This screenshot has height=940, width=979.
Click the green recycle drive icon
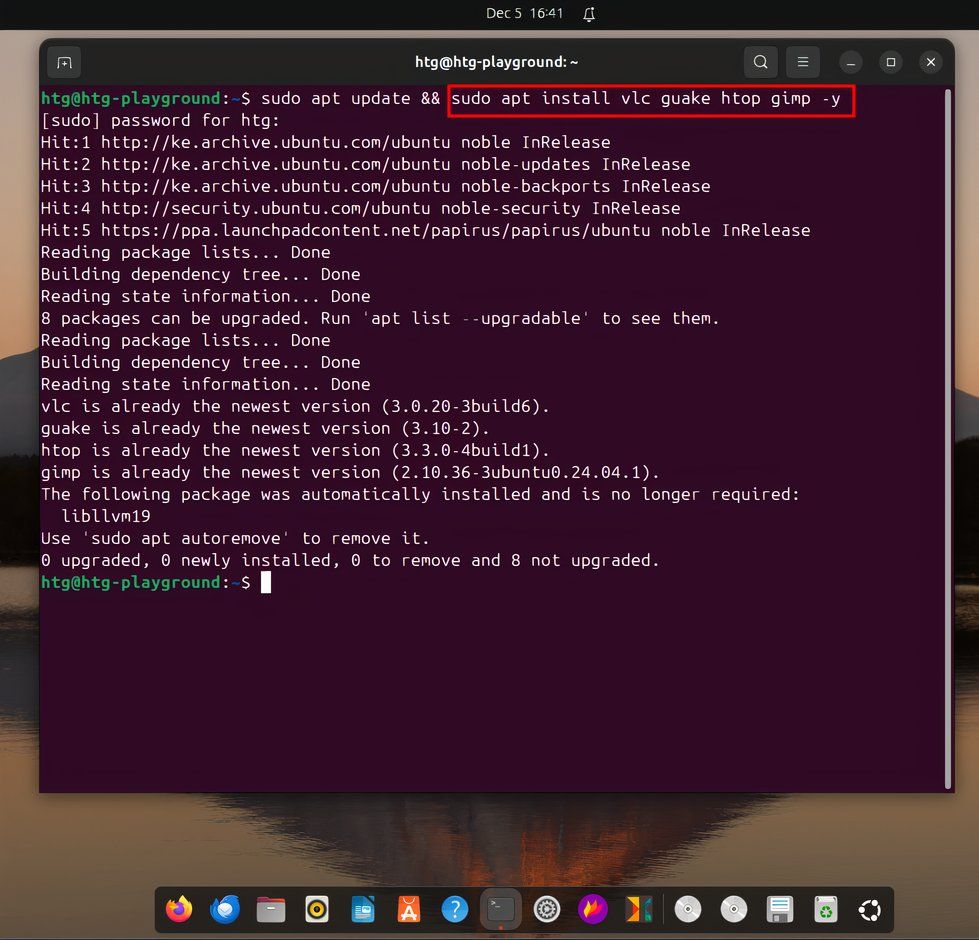pos(826,910)
